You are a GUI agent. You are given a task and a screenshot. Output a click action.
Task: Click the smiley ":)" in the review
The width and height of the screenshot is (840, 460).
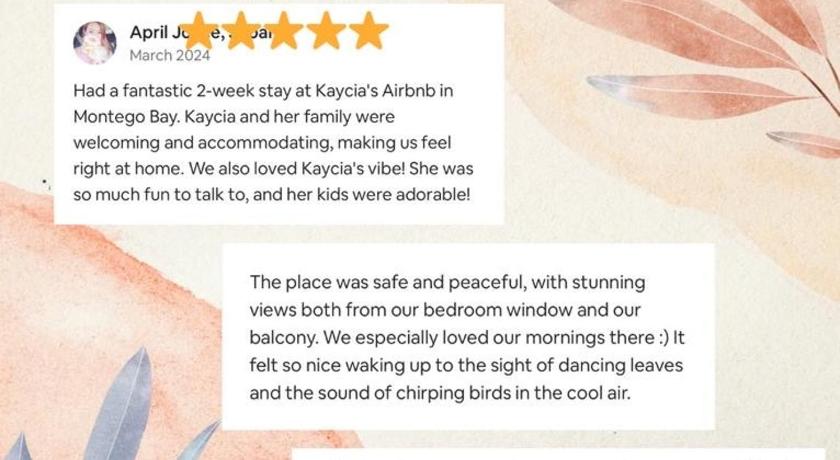663,338
